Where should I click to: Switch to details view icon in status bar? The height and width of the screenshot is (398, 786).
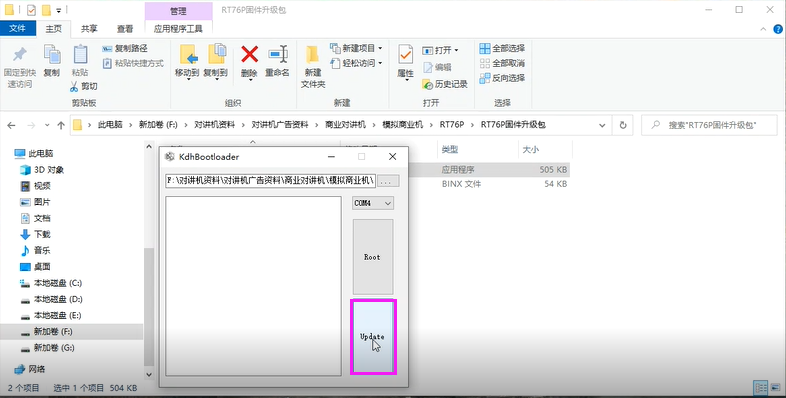761,387
